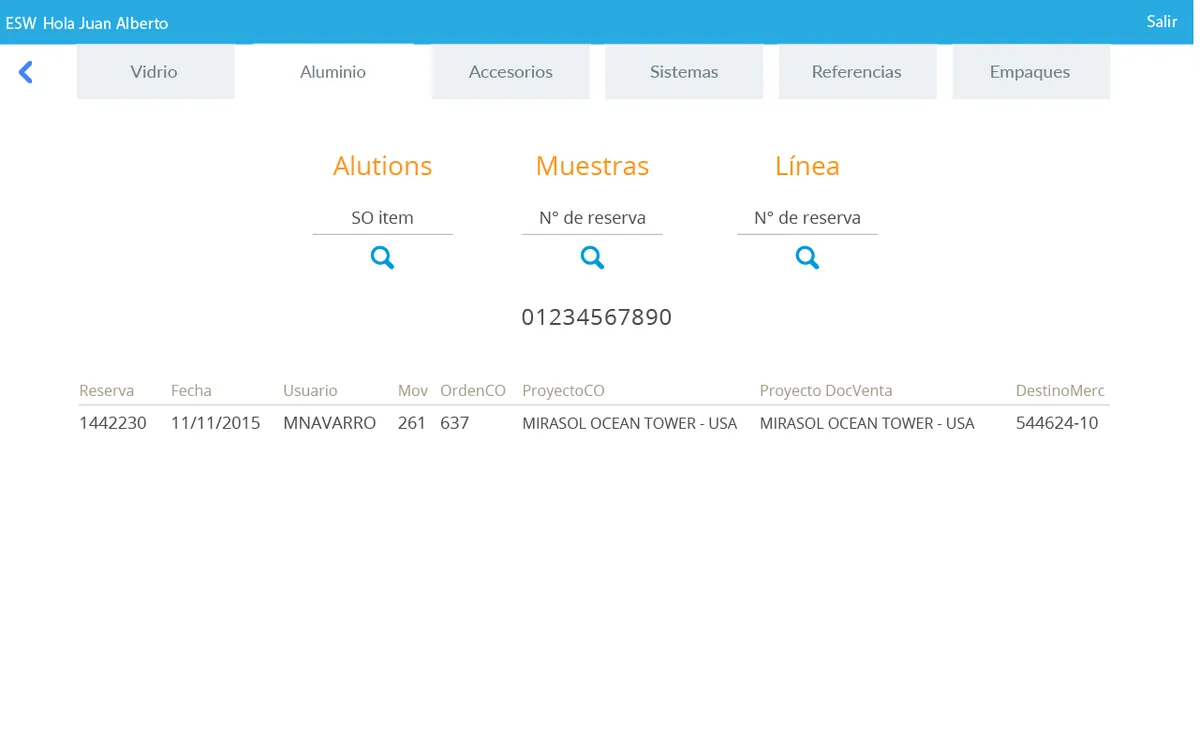Image resolution: width=1200 pixels, height=749 pixels.
Task: Click OrdenCO cell 637
Action: tap(455, 423)
